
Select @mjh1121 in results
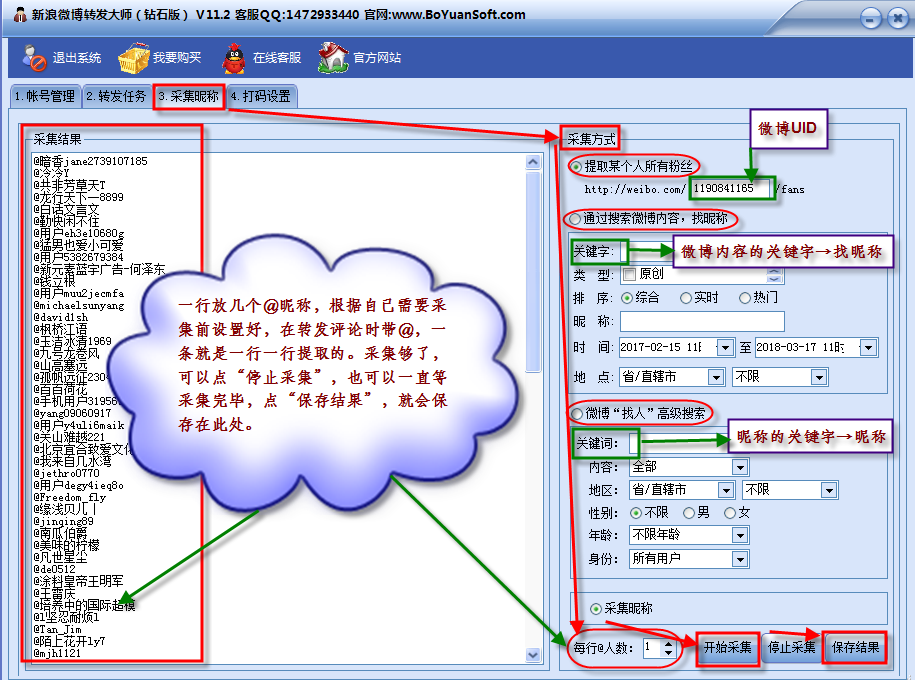[x=57, y=653]
